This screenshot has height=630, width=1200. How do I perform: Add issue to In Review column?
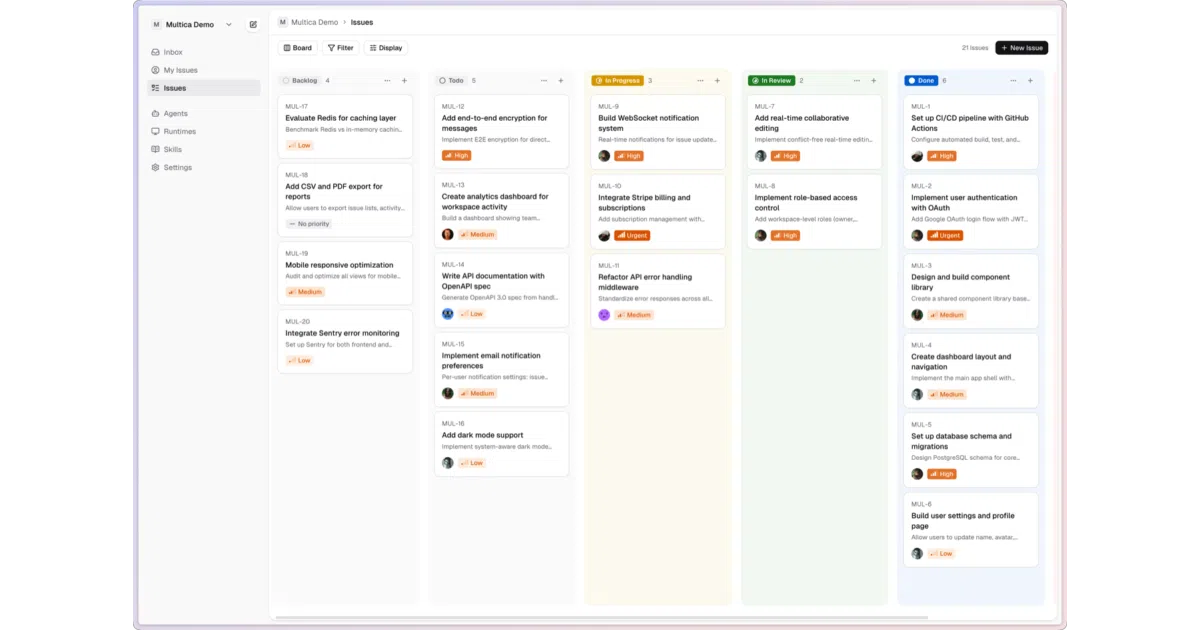873,80
